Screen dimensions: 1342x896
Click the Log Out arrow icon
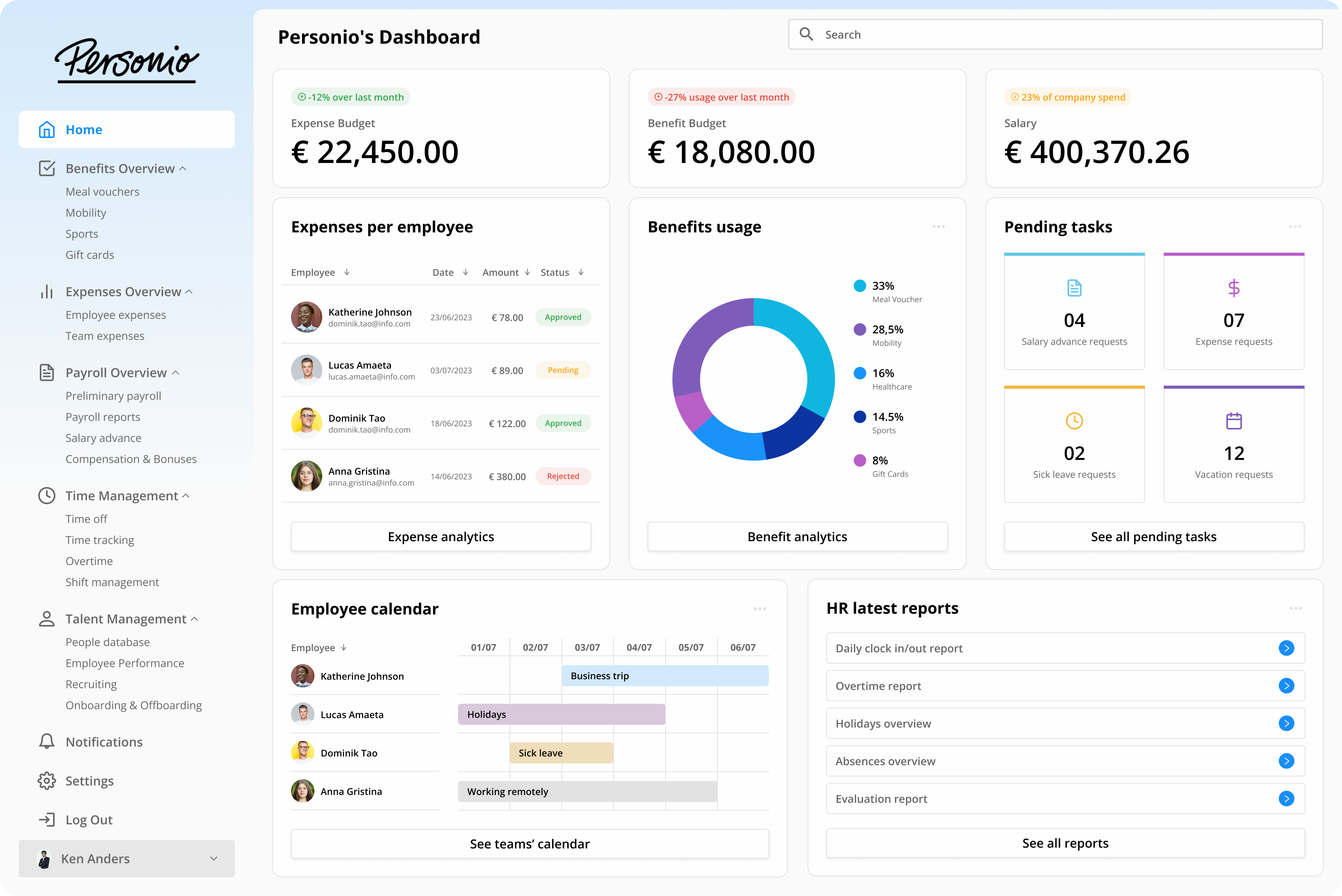tap(46, 820)
